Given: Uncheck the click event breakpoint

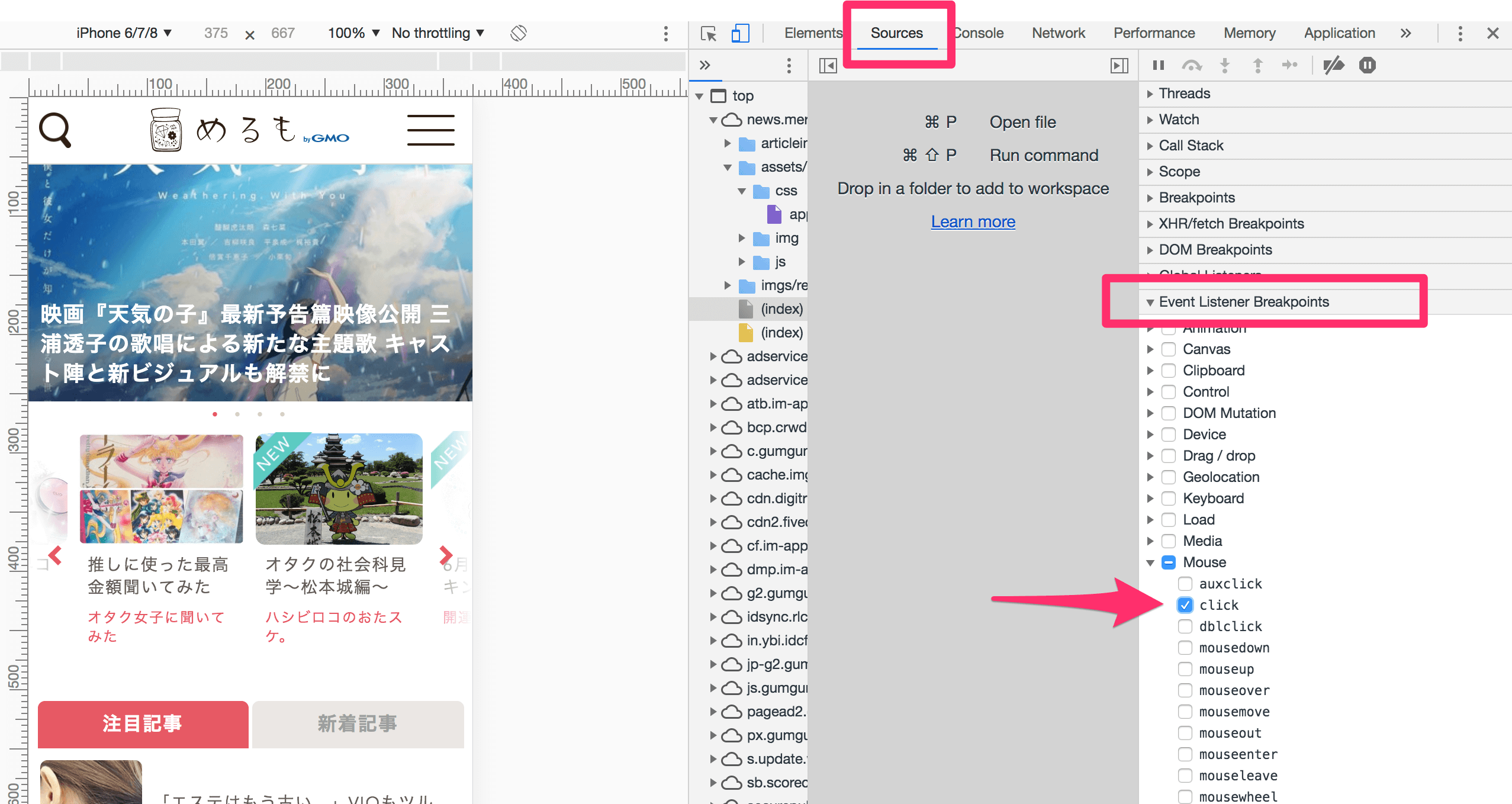Looking at the screenshot, I should 1185,605.
